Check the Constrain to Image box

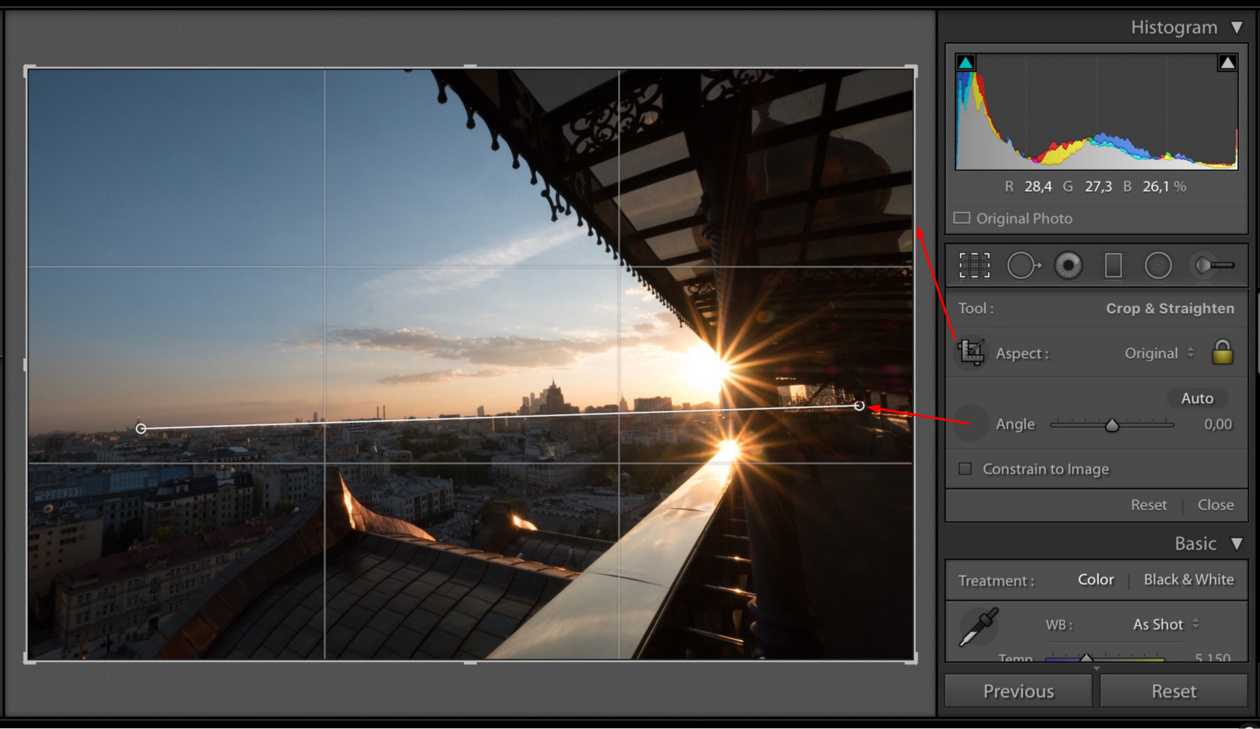tap(965, 469)
